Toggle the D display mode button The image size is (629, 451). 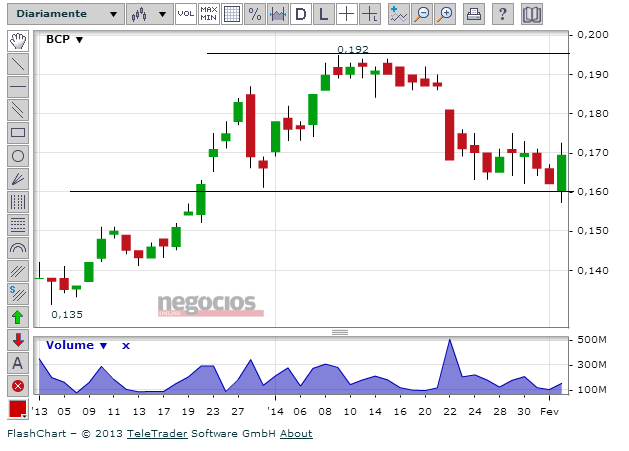click(x=301, y=14)
